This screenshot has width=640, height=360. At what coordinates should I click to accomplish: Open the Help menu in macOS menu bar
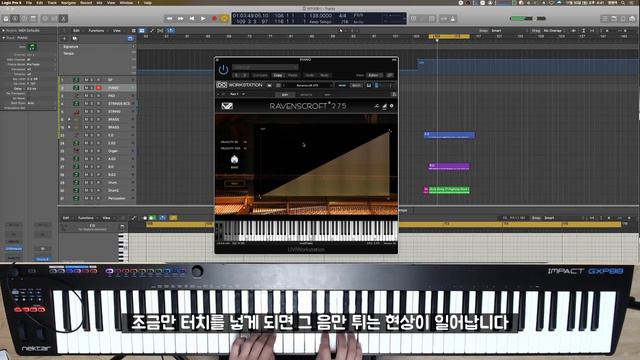pyautogui.click(x=148, y=2)
